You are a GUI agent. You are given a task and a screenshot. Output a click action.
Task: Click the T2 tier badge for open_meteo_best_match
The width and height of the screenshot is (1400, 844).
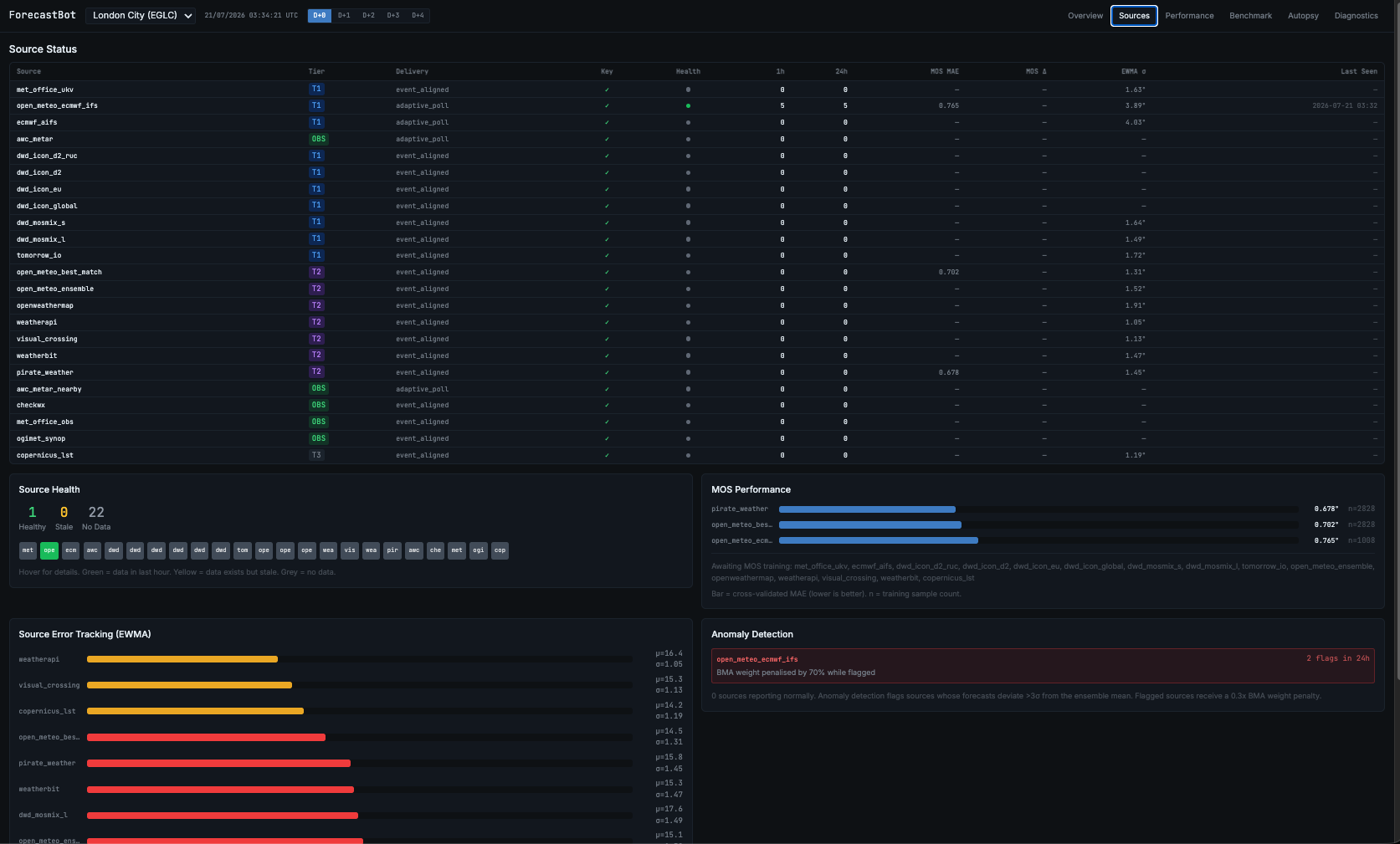pyautogui.click(x=316, y=272)
